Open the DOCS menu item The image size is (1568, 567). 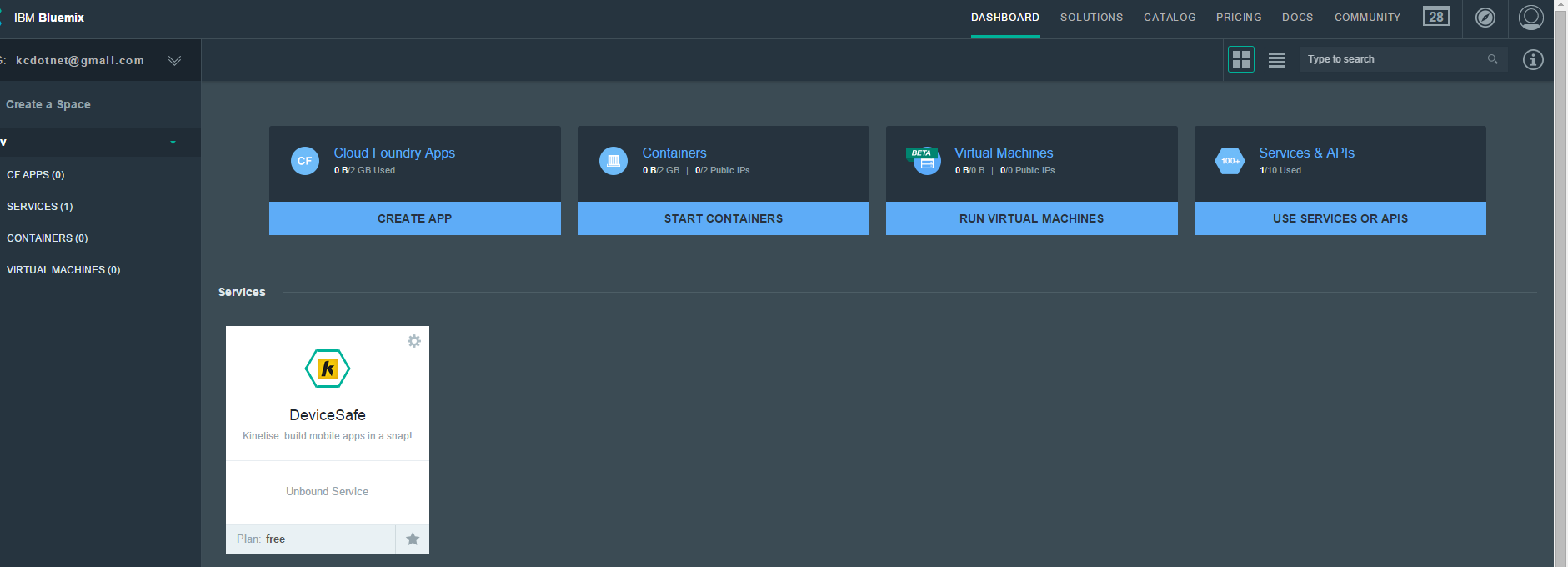click(1297, 18)
